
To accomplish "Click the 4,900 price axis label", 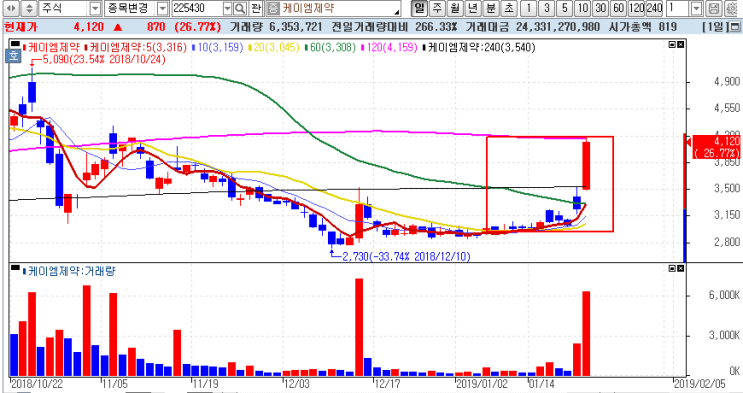I will coord(726,82).
